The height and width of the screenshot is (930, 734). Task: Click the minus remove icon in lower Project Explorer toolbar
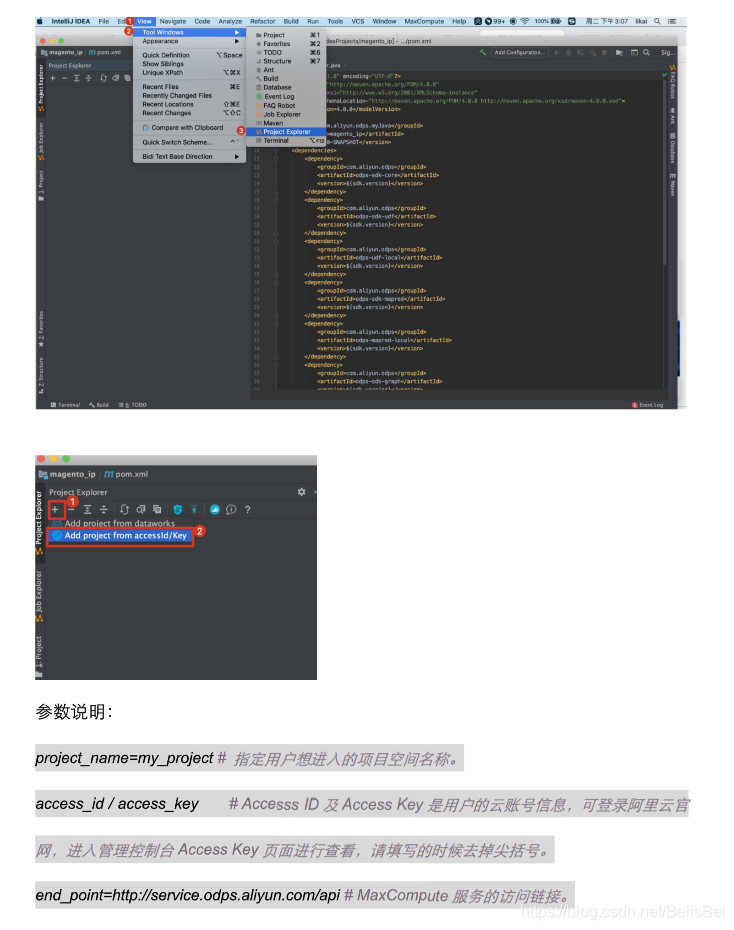pyautogui.click(x=71, y=509)
